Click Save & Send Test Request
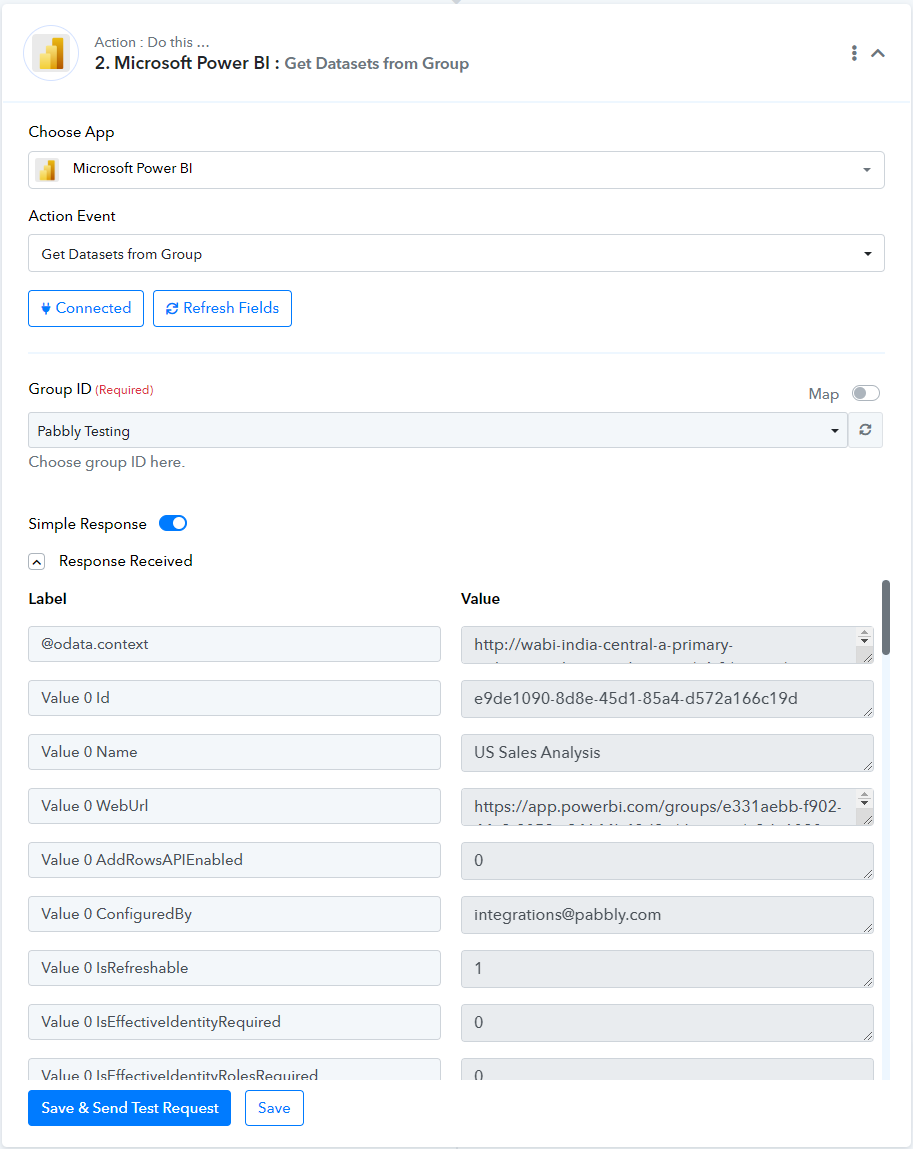Screen dimensions: 913x1149 (x=130, y=1108)
